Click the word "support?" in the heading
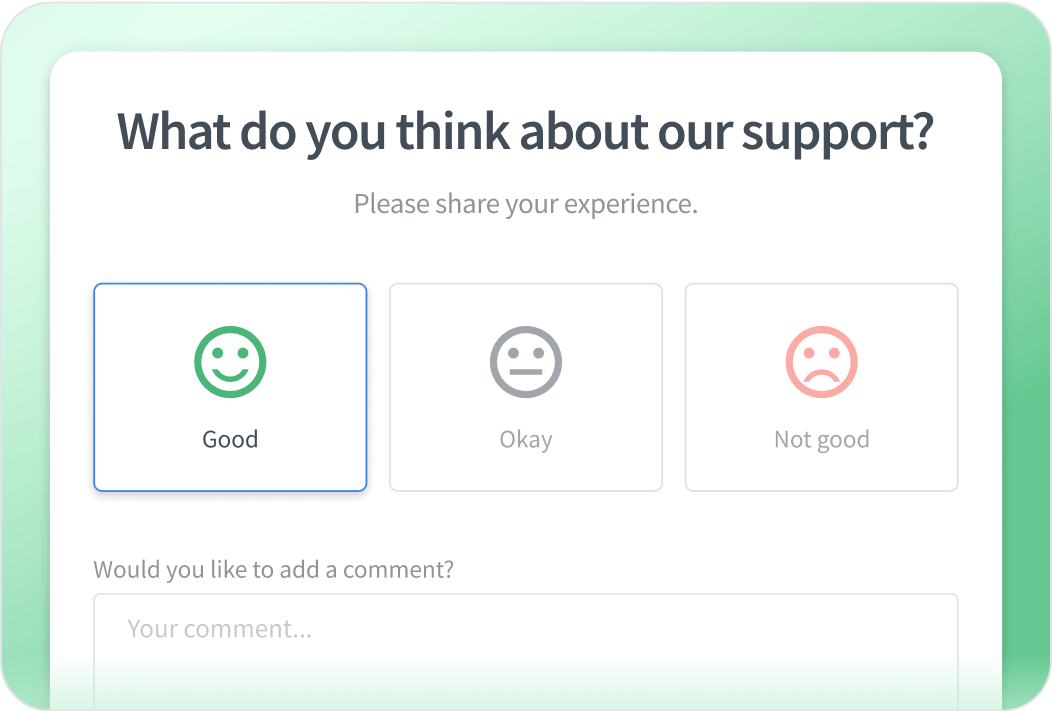This screenshot has height=711, width=1052. click(837, 133)
